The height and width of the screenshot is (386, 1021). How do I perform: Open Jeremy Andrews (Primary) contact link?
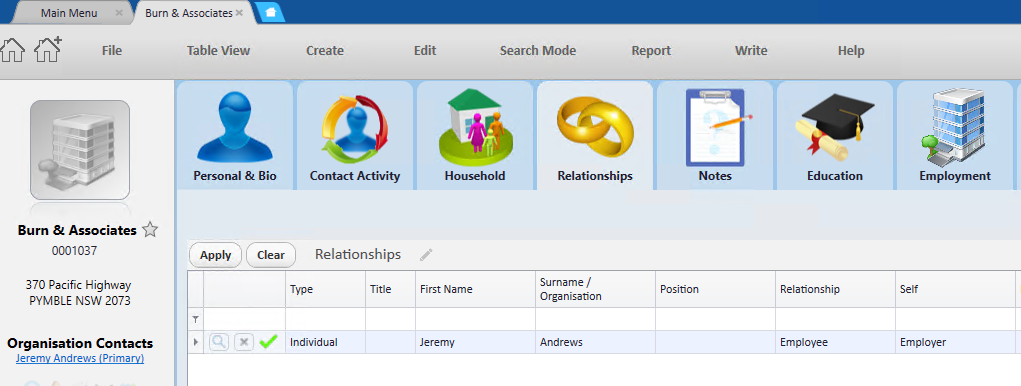pyautogui.click(x=80, y=358)
